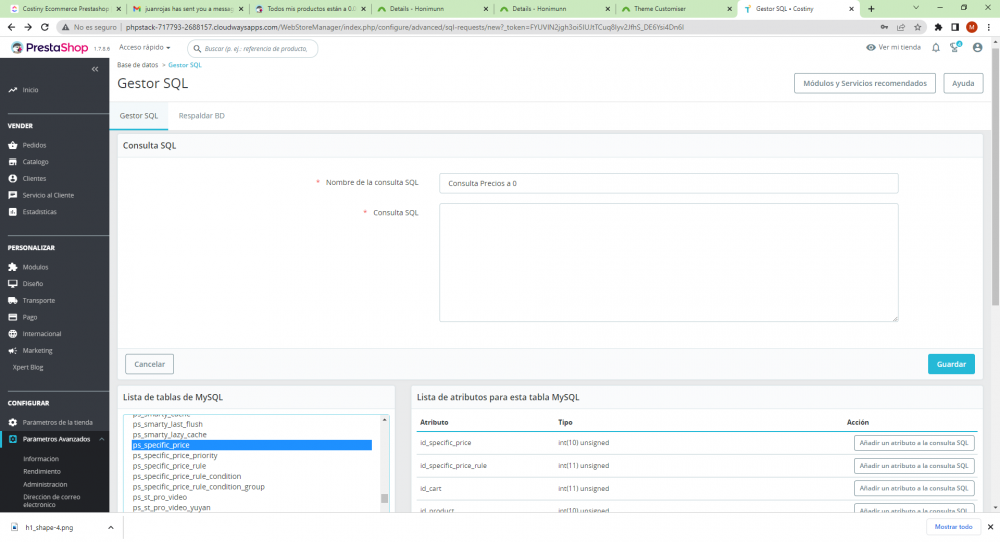
Task: Click the notifications bell icon
Action: tap(936, 48)
